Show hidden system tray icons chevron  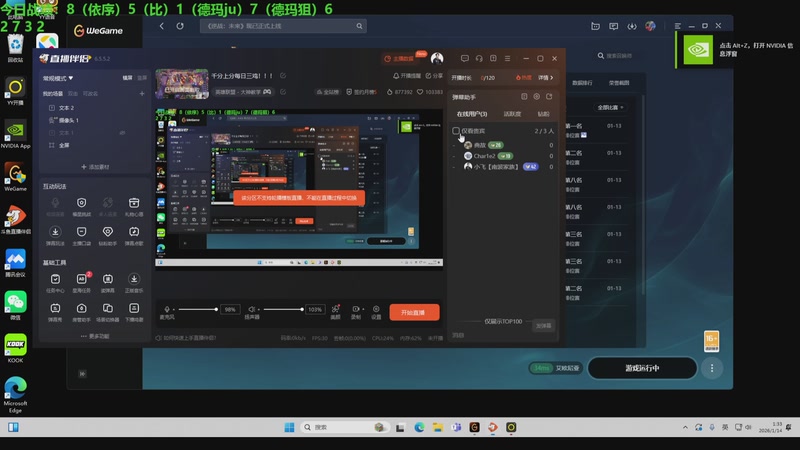click(685, 427)
